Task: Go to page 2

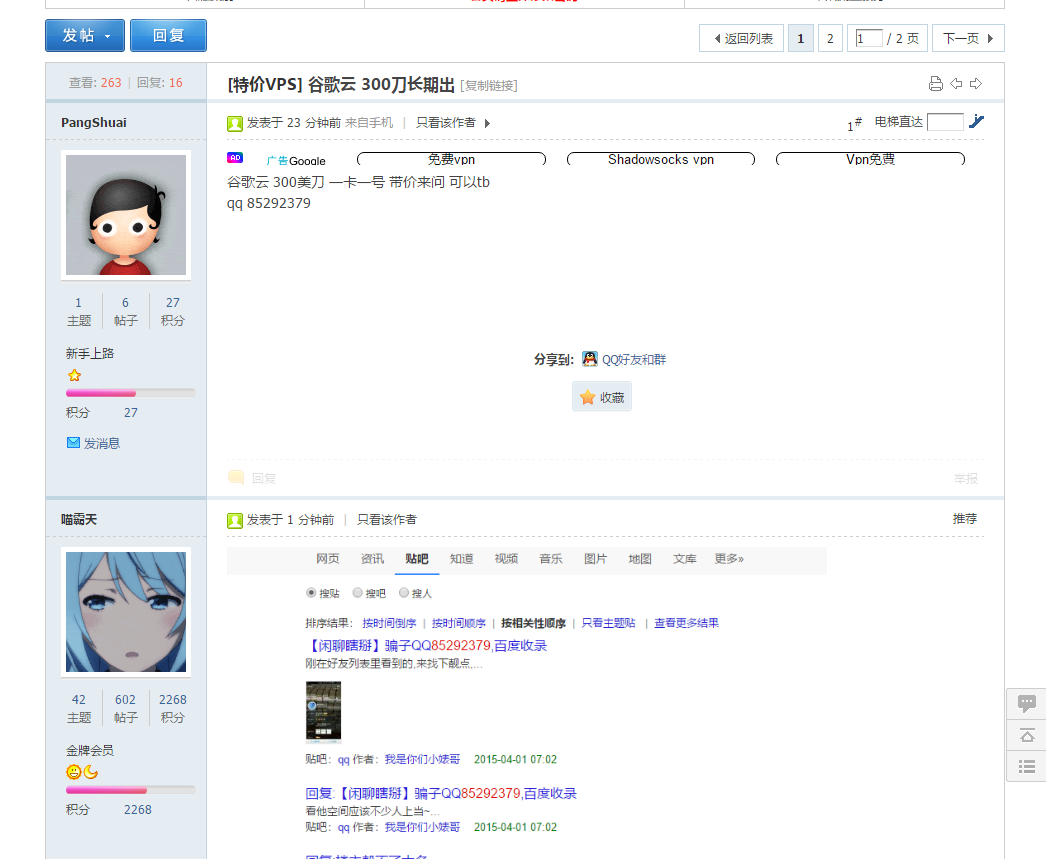Action: click(x=830, y=38)
